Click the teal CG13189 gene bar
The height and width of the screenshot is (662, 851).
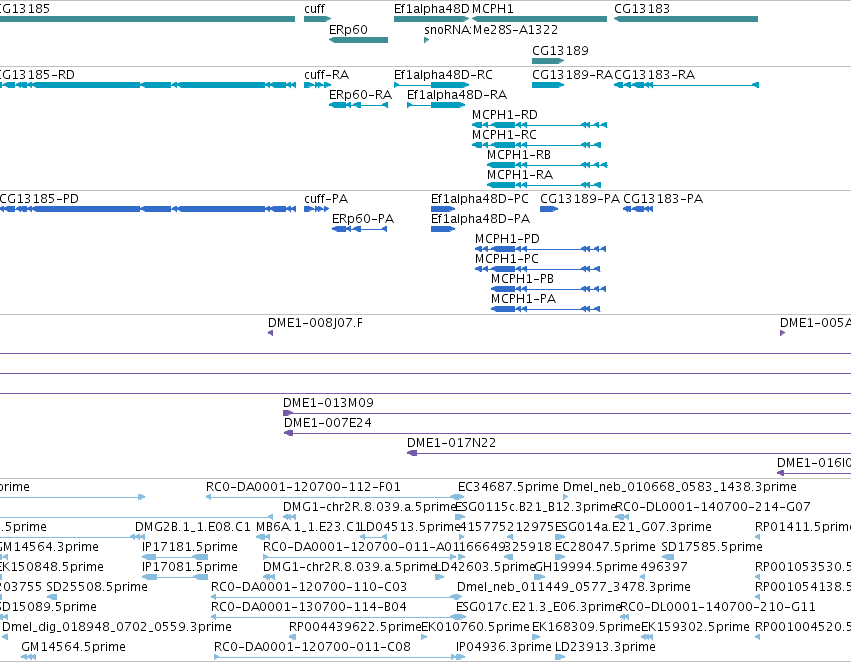pos(548,61)
